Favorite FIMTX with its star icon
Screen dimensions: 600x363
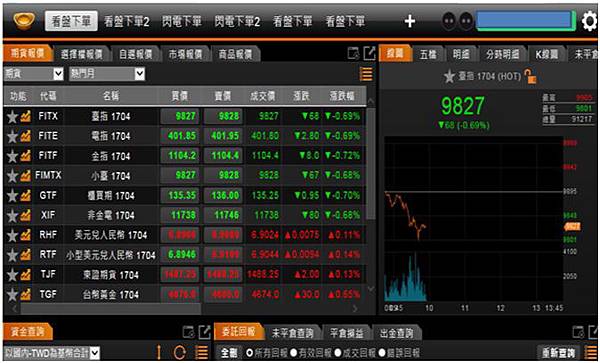point(12,176)
